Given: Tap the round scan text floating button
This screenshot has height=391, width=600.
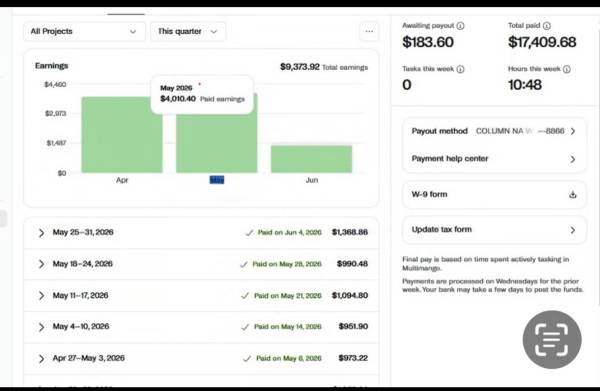Looking at the screenshot, I should pyautogui.click(x=552, y=340).
